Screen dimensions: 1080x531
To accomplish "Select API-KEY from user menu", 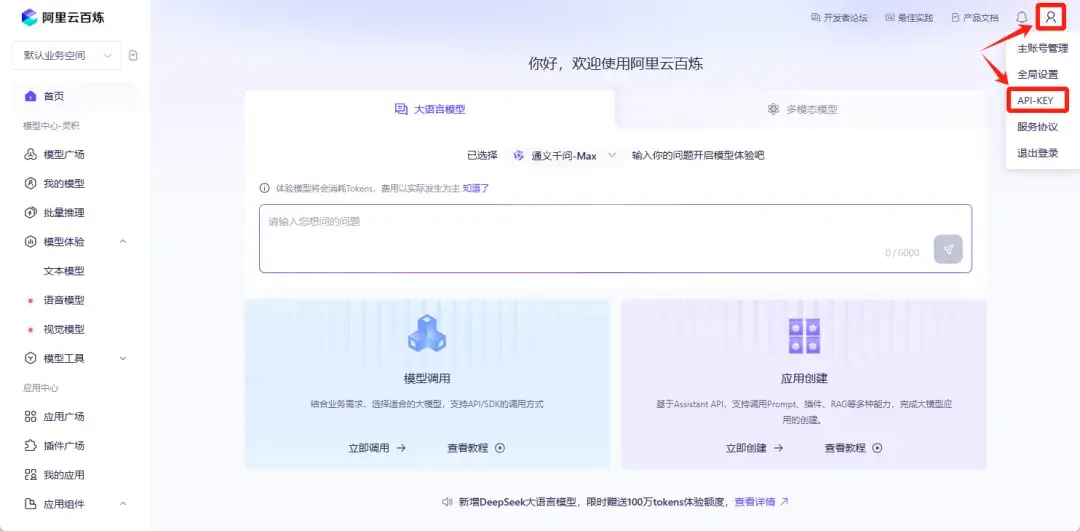I will pos(1037,101).
